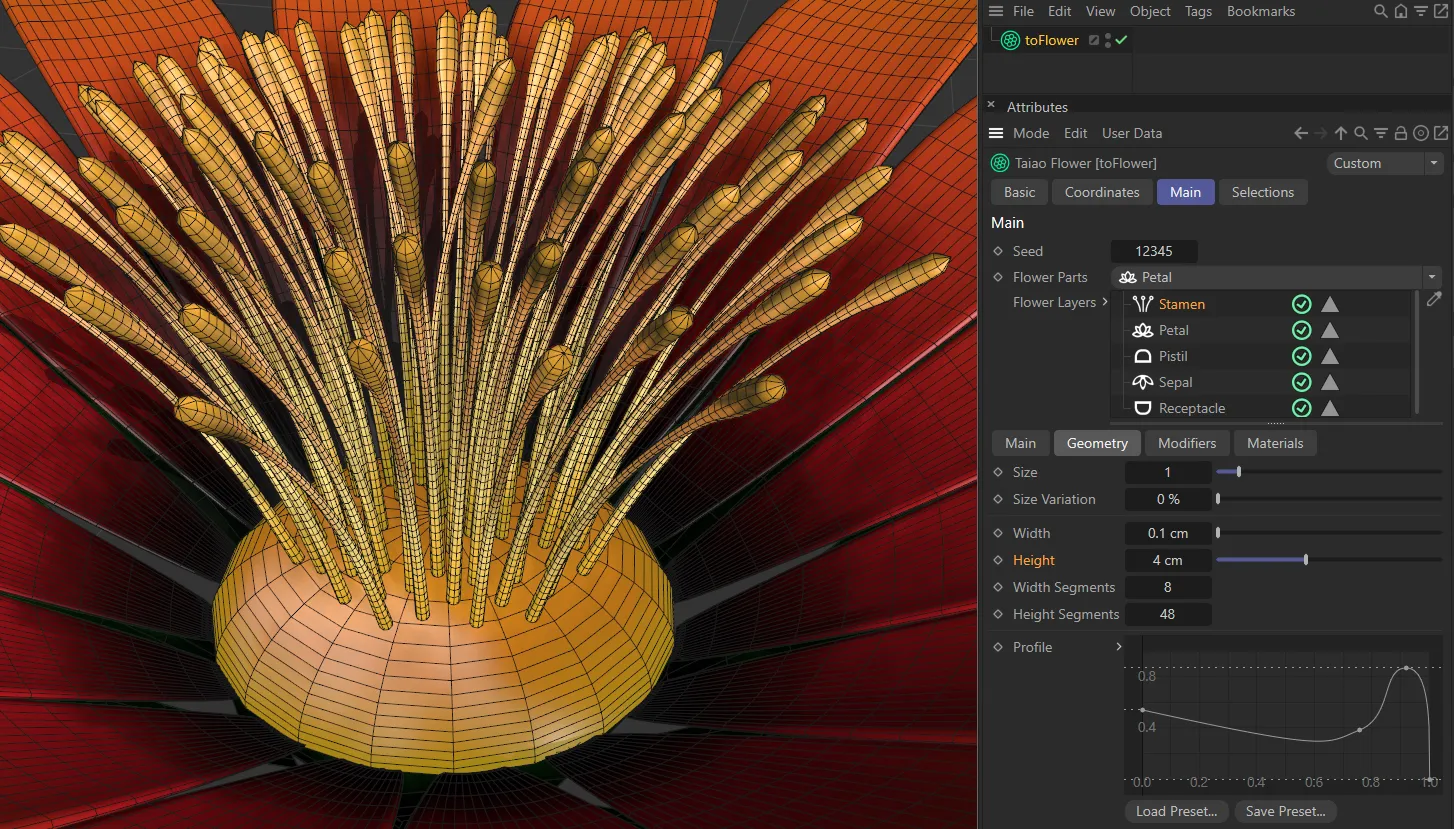The width and height of the screenshot is (1454, 829).
Task: Click the toFlower object icon
Action: click(x=1009, y=40)
